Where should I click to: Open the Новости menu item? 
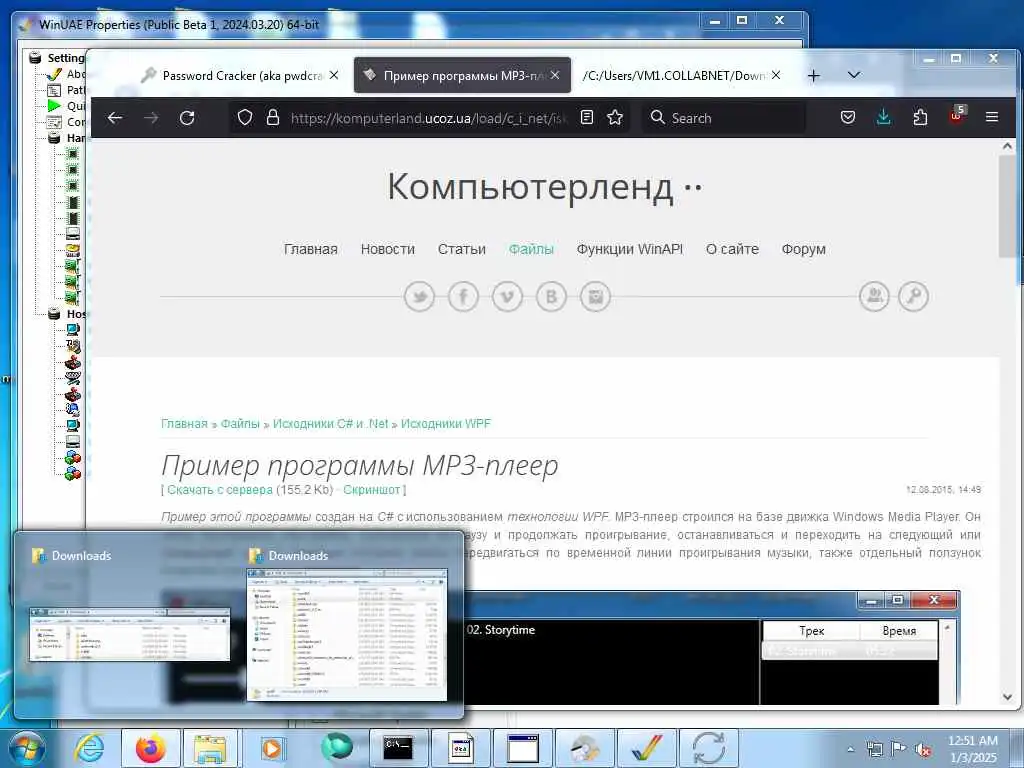[388, 249]
